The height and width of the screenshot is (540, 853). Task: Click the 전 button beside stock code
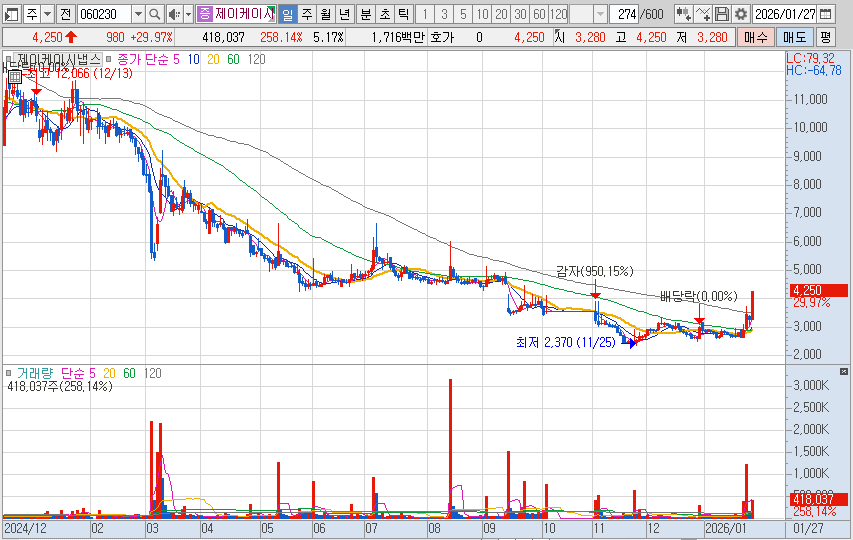pyautogui.click(x=66, y=14)
